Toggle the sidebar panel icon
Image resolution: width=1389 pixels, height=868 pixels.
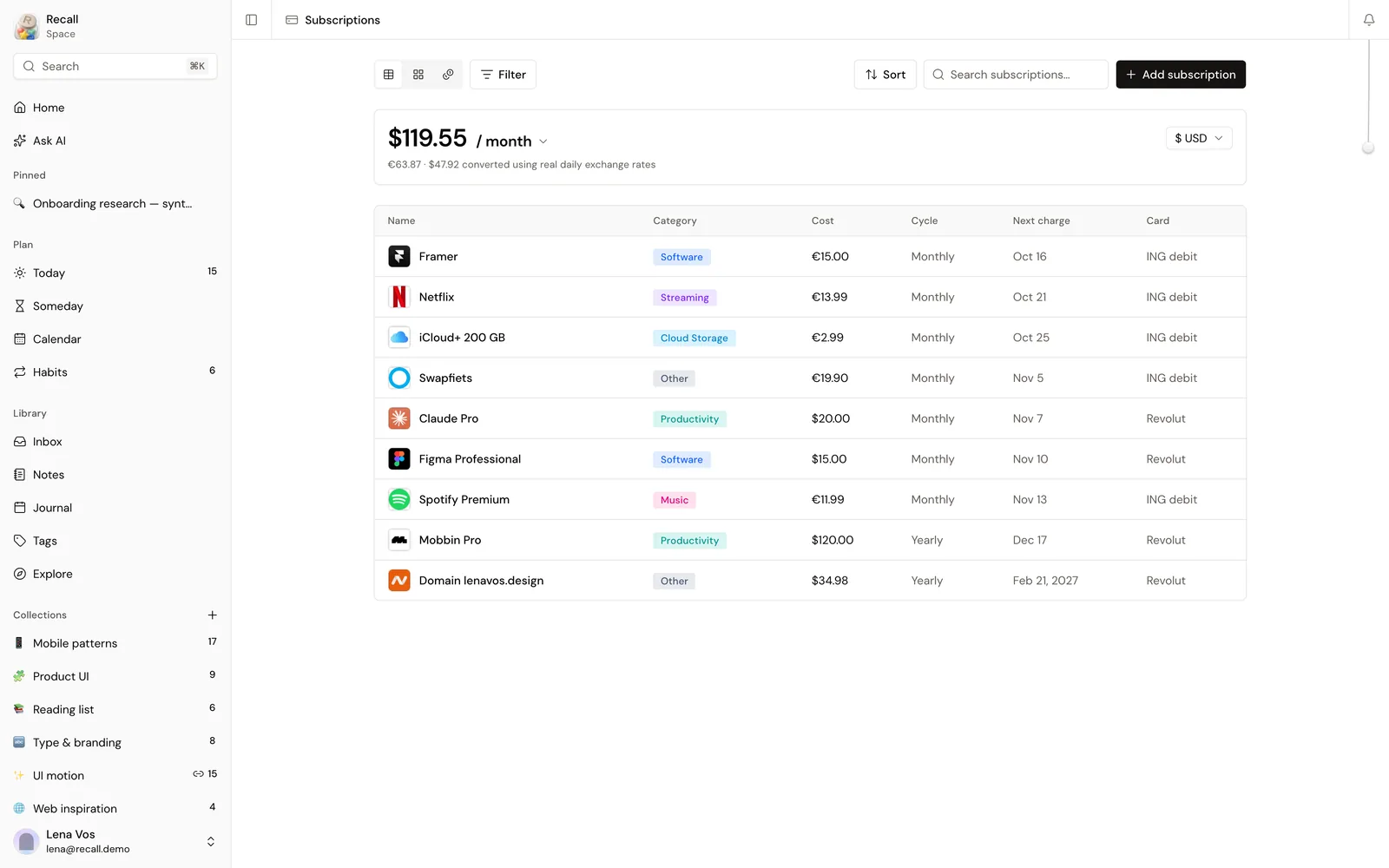click(252, 20)
